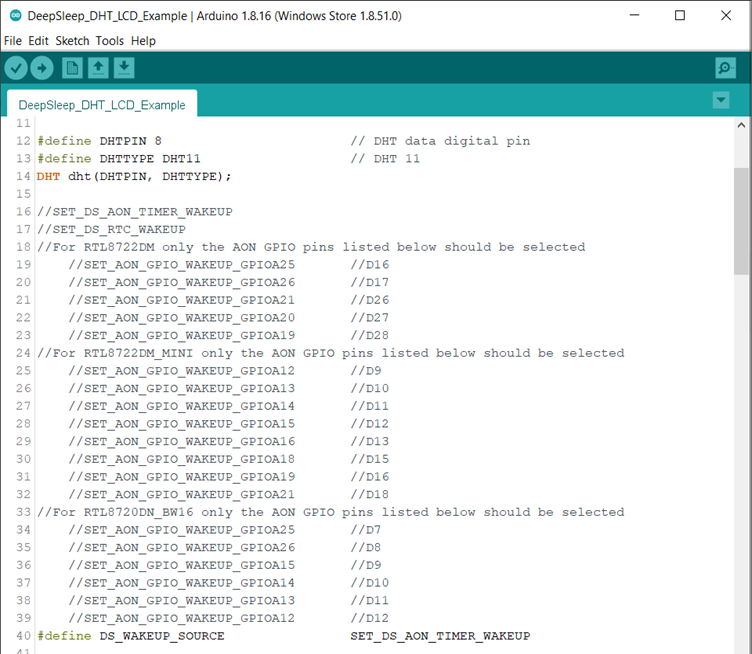Save the sketch with the down-arrow icon

tap(124, 68)
